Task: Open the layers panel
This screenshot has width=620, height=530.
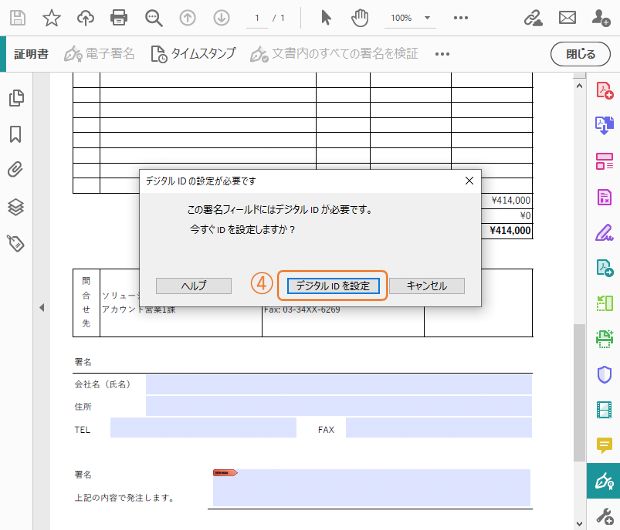Action: 16,207
